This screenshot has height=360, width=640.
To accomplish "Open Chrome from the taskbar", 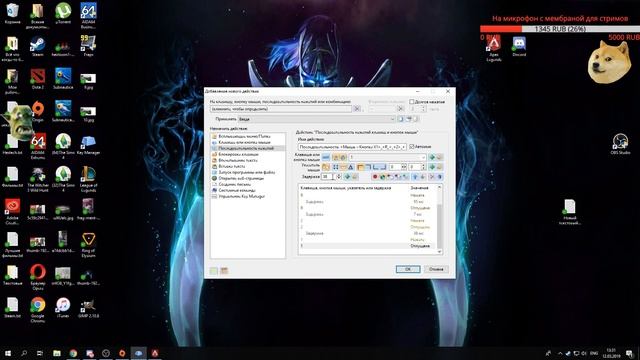I will pyautogui.click(x=73, y=353).
